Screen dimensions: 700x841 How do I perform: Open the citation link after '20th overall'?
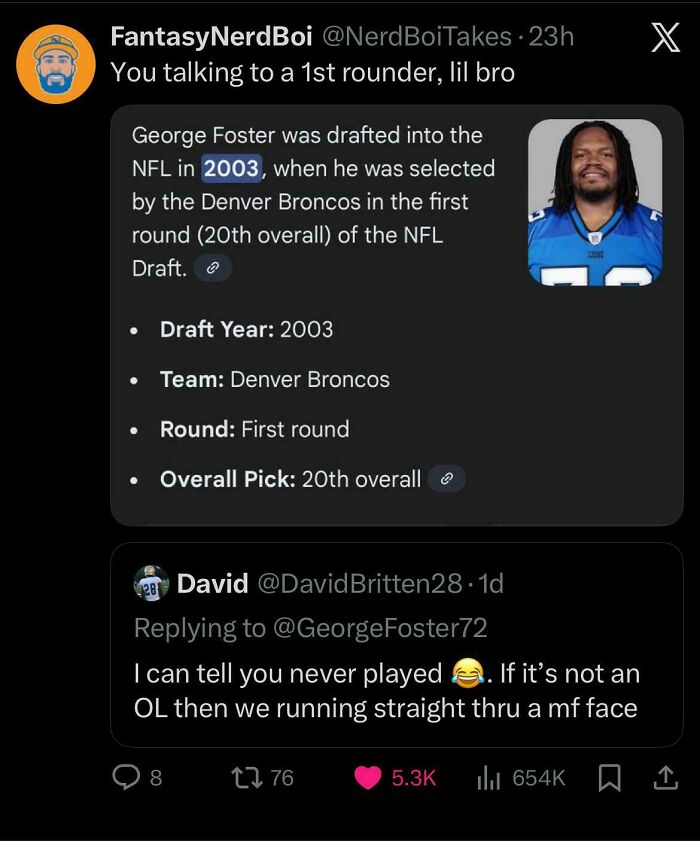tap(447, 479)
